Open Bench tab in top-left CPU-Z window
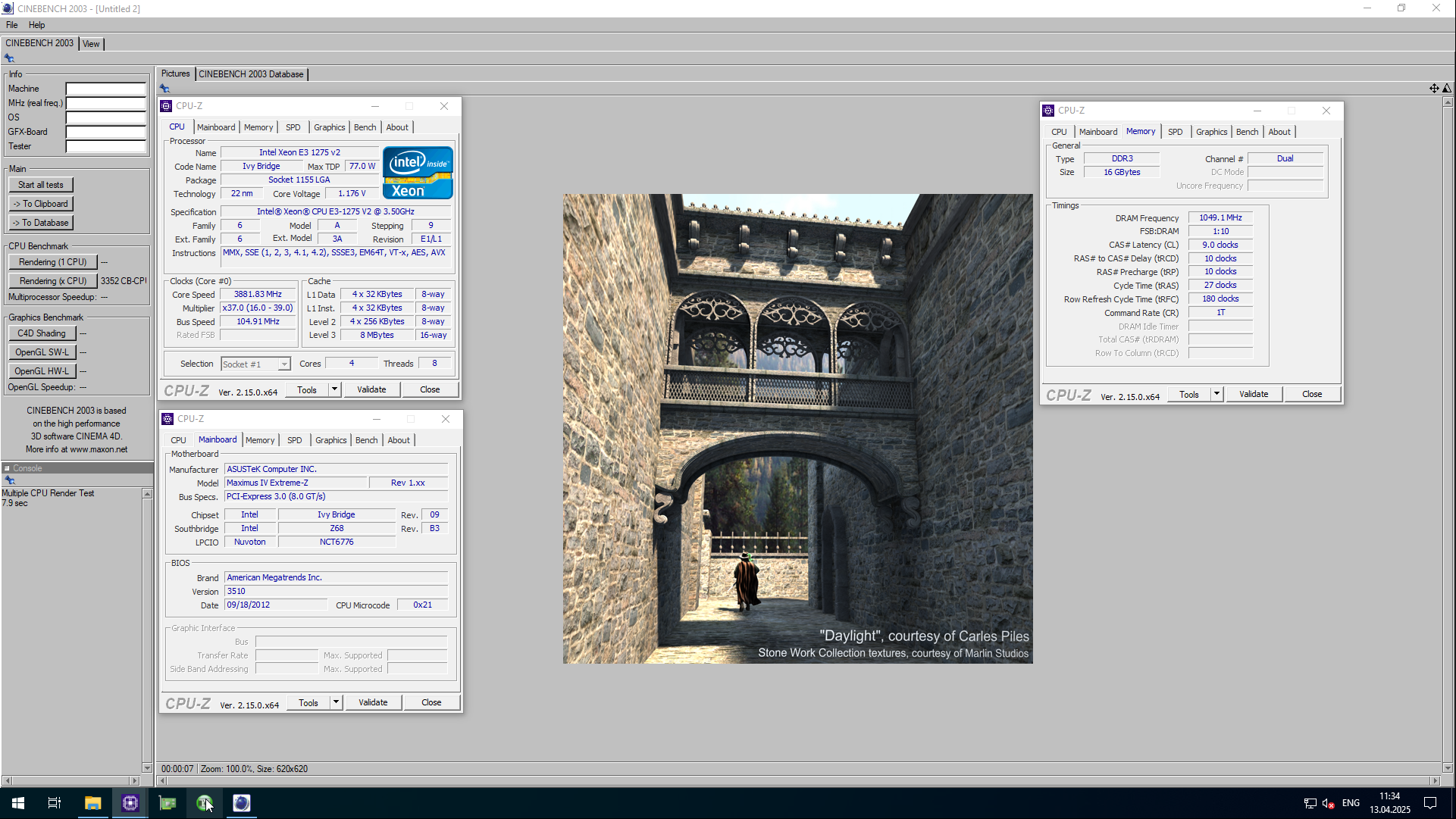The height and width of the screenshot is (819, 1456). pyautogui.click(x=365, y=127)
